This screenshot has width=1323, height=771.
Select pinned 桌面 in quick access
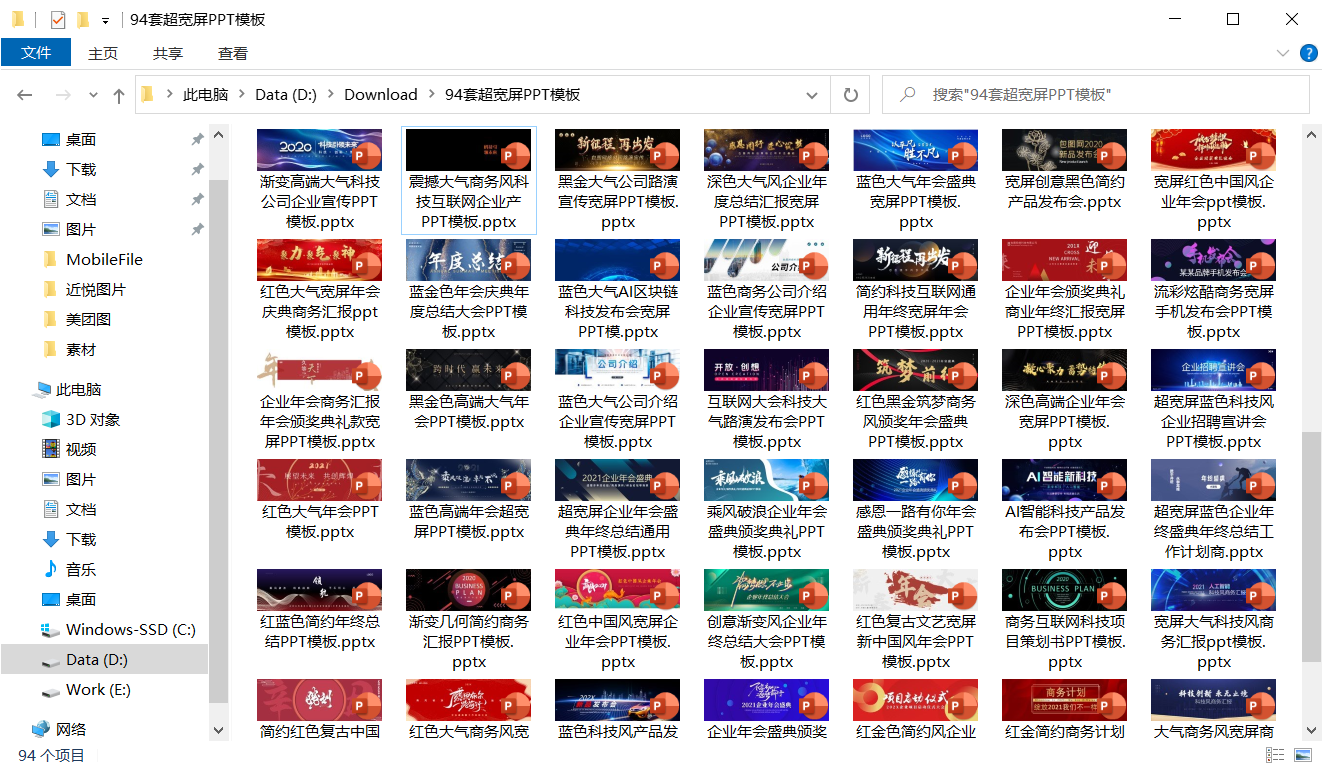[x=81, y=139]
